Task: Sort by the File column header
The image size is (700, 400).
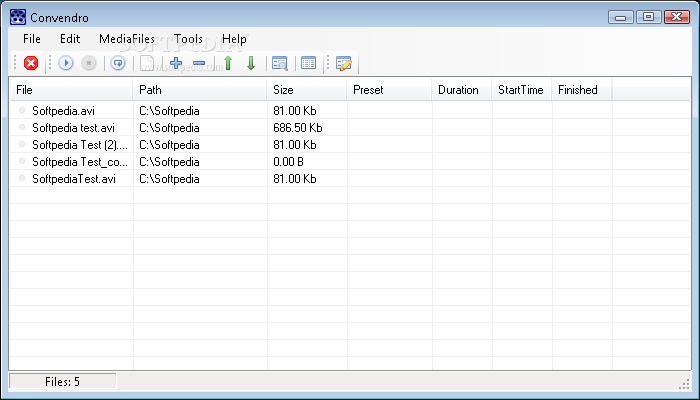Action: coord(71,90)
